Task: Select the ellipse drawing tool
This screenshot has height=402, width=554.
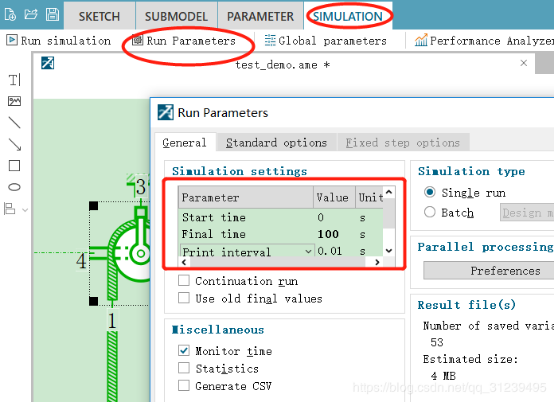Action: click(x=14, y=187)
